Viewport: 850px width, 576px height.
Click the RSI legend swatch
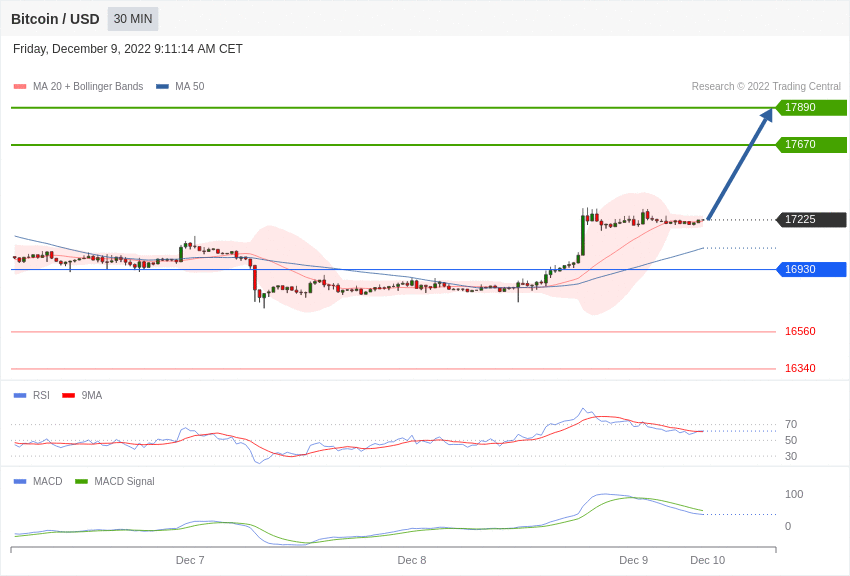(x=20, y=396)
